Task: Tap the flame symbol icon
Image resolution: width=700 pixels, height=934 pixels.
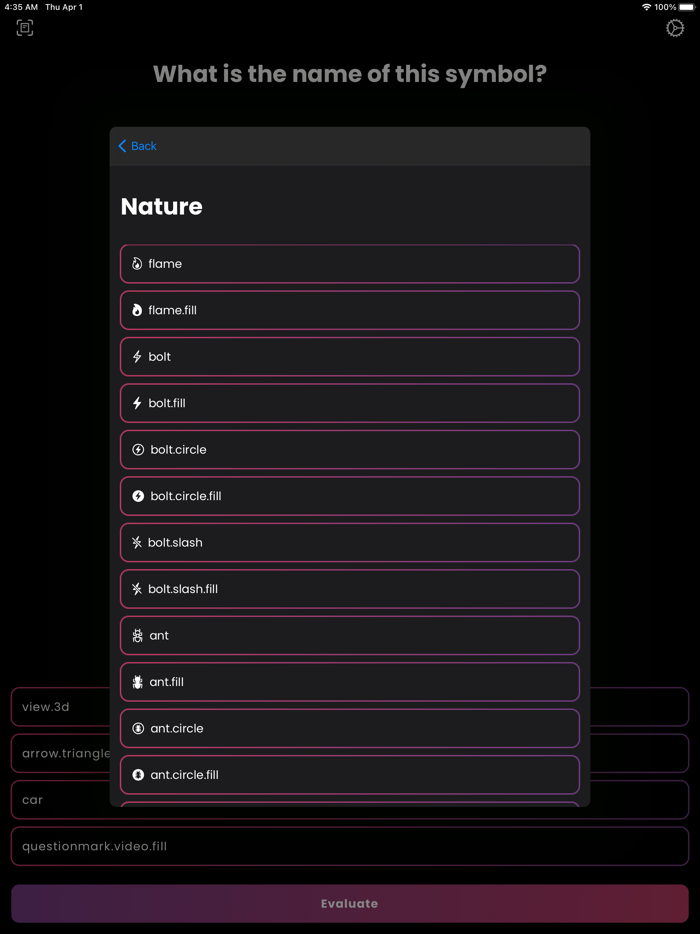Action: point(137,264)
